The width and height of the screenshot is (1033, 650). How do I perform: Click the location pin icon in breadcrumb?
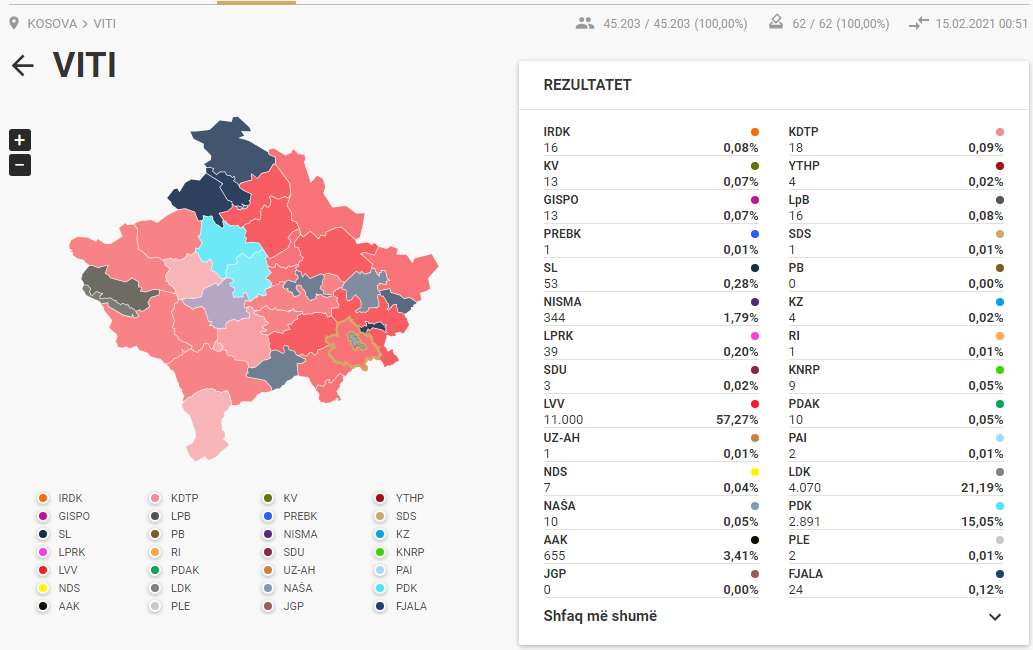pos(14,23)
